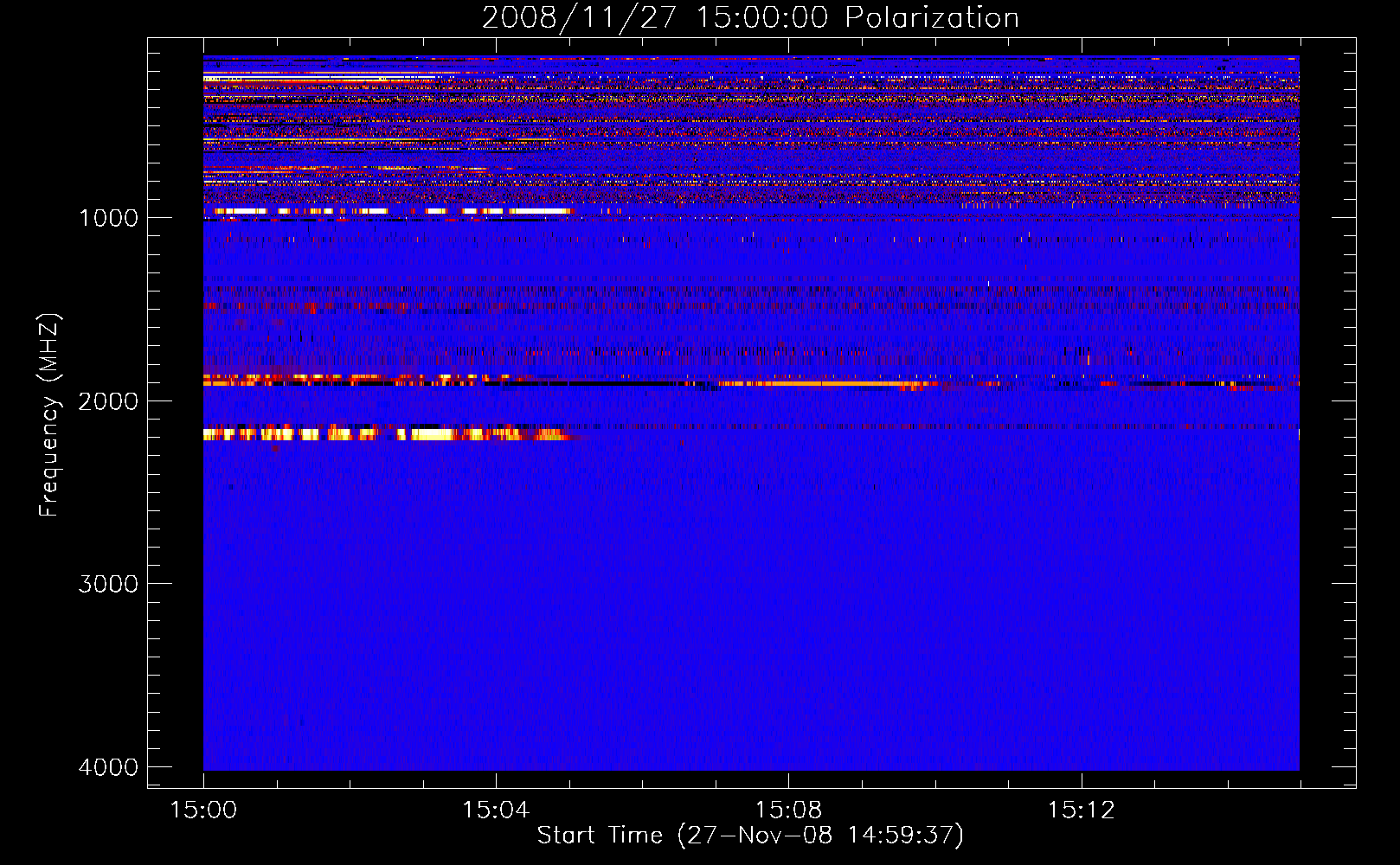The height and width of the screenshot is (865, 1400).
Task: Click the 'Frequency (MHZ)' y-axis label
Action: click(x=49, y=415)
